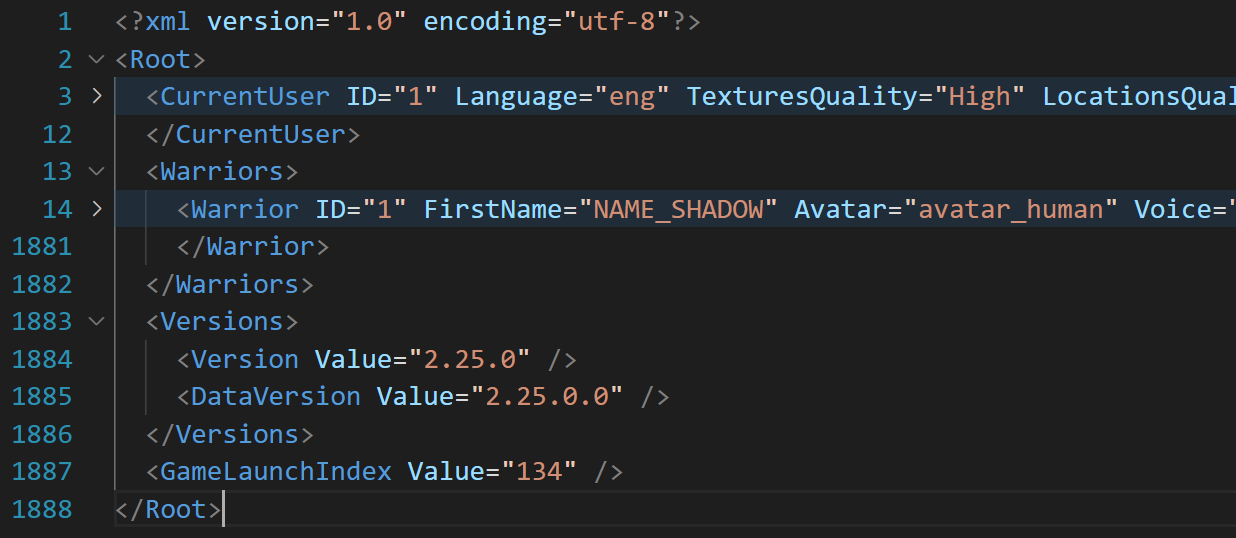Collapse the Versions element fold arrow

[x=96, y=321]
